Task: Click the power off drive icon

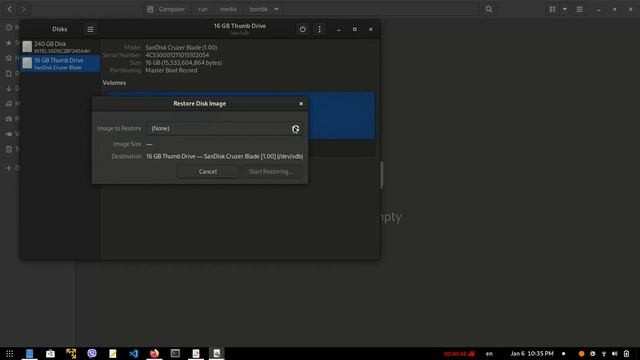Action: coord(302,29)
